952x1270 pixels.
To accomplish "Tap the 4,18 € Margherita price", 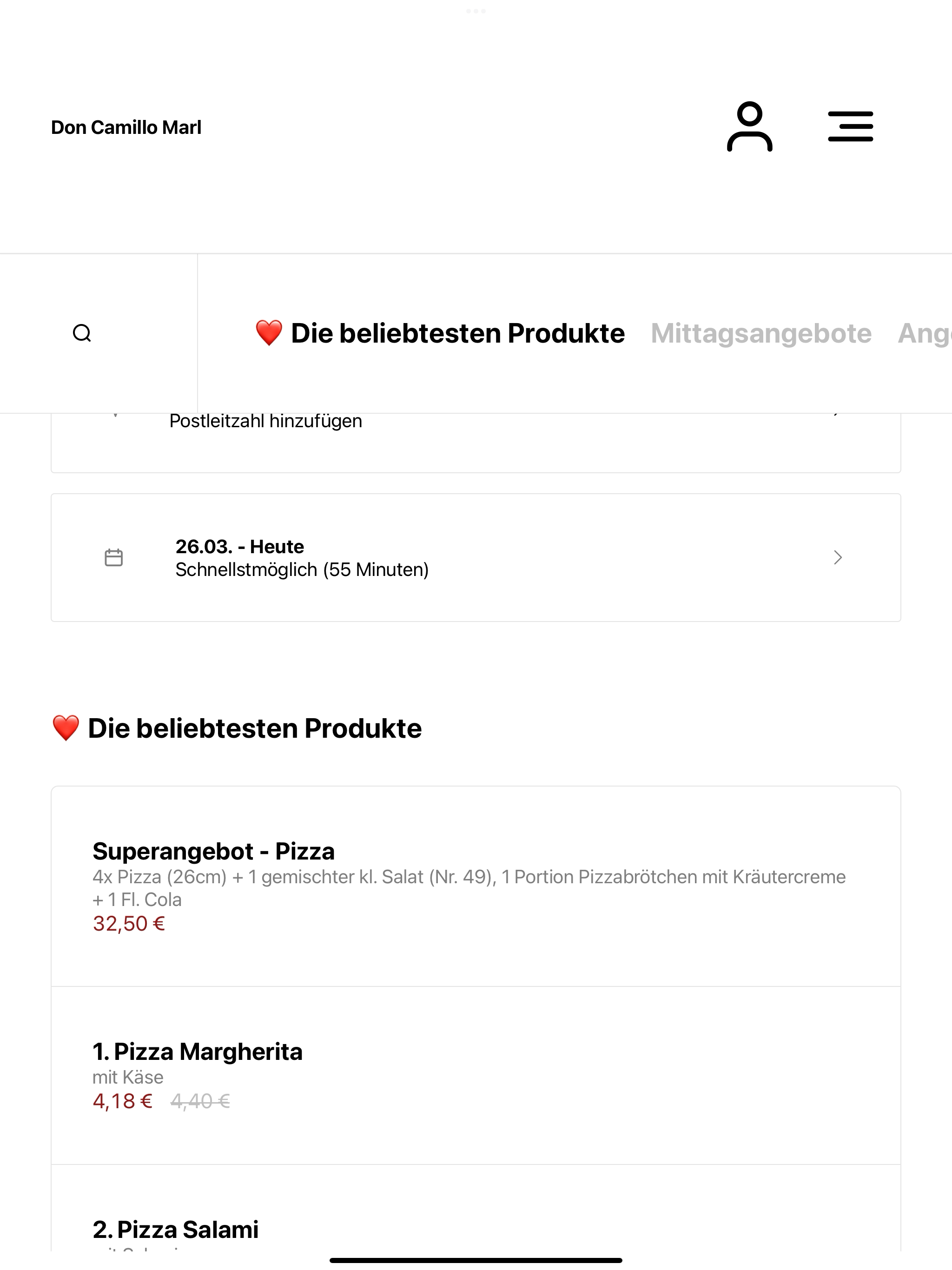I will point(122,1101).
